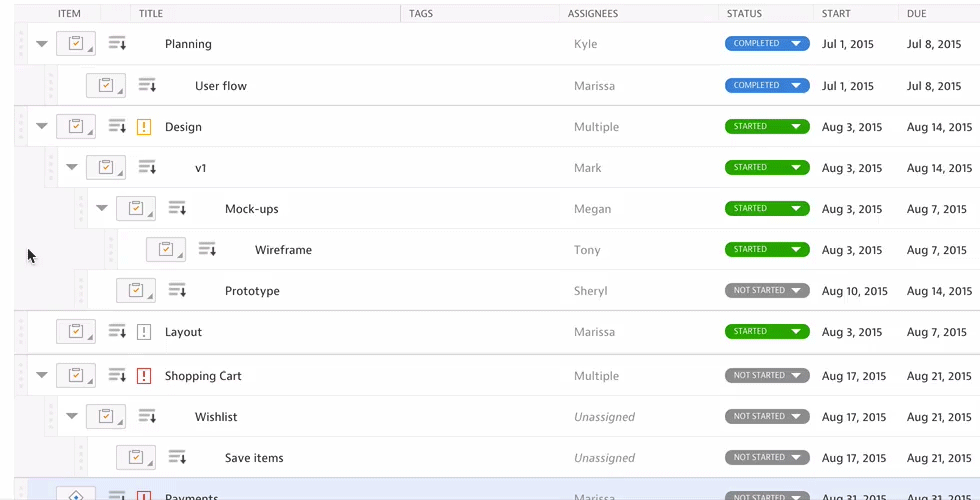Click the gray priority flag on Layout
This screenshot has width=980, height=500.
pos(144,332)
